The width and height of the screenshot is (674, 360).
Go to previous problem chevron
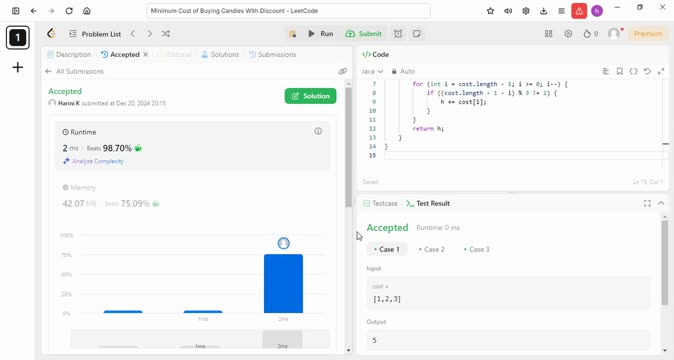click(133, 34)
